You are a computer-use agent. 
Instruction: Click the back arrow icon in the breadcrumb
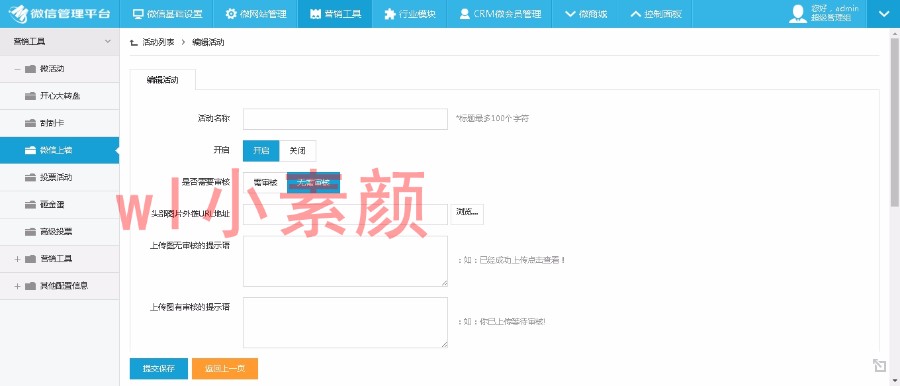[x=134, y=43]
